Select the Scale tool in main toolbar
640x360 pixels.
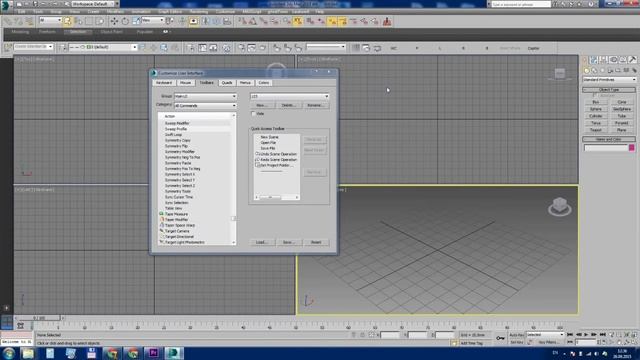point(136,21)
